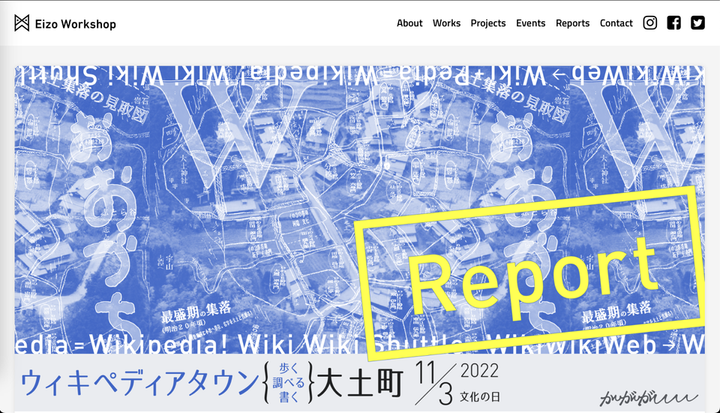
Task: Click the yellow Report stamp text
Action: (533, 278)
